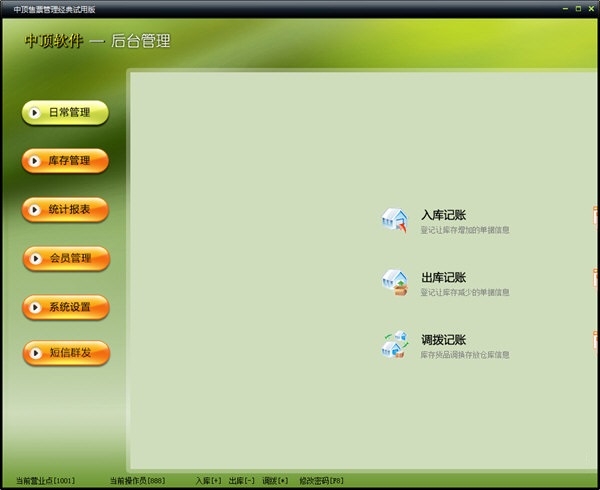The height and width of the screenshot is (490, 600).
Task: Select the 会员管理 sidebar button
Action: click(x=66, y=259)
